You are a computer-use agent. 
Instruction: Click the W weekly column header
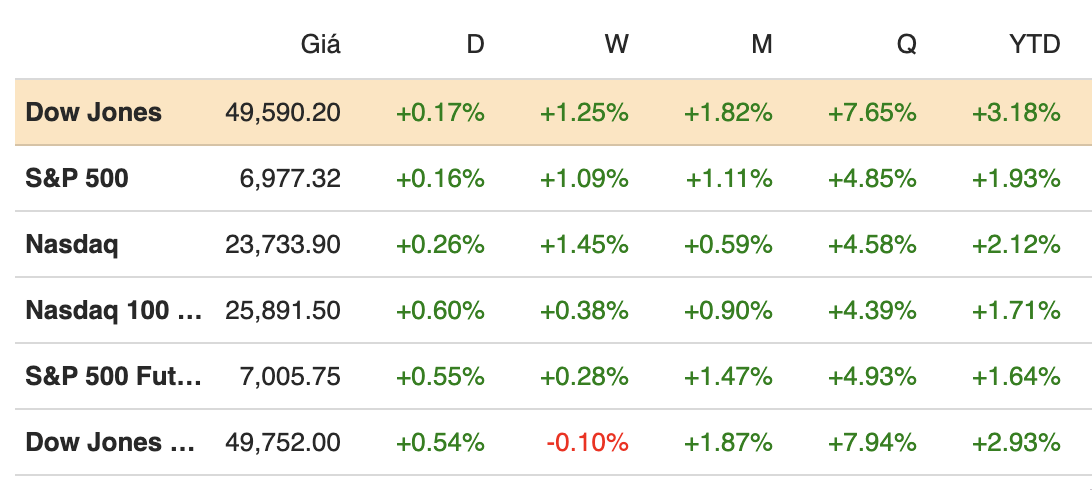point(617,45)
